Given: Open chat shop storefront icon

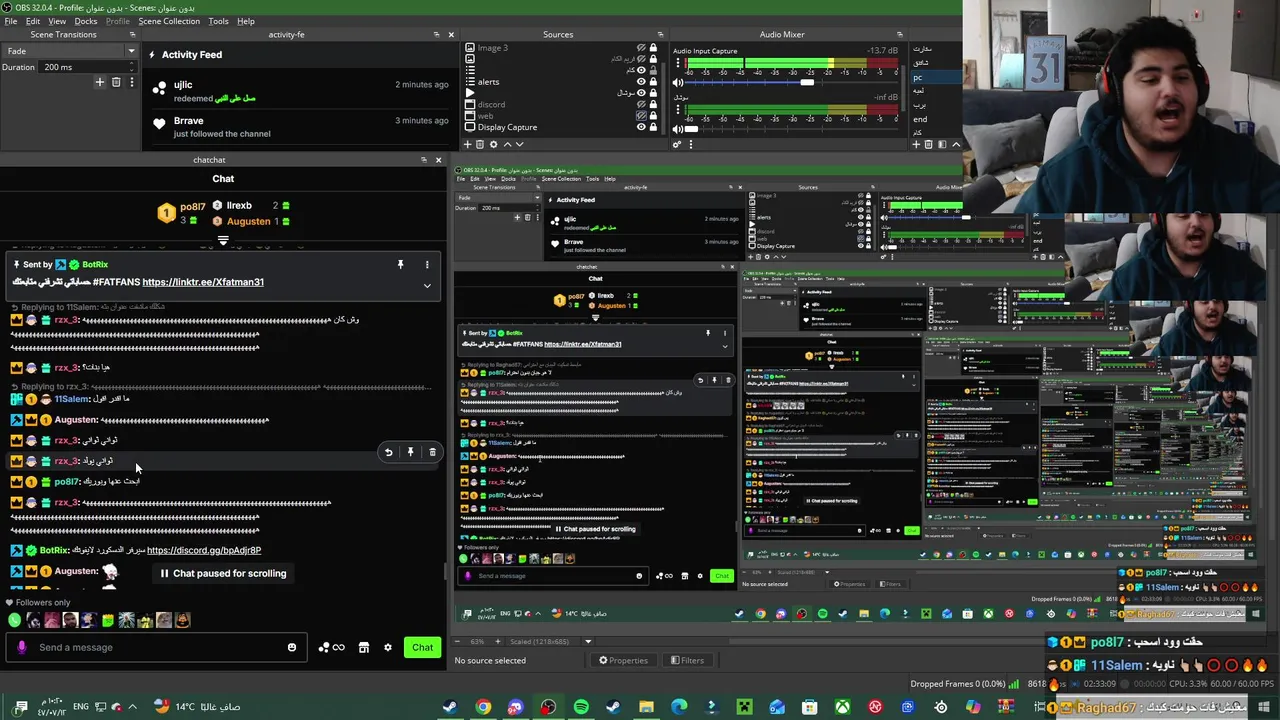Looking at the screenshot, I should point(364,647).
